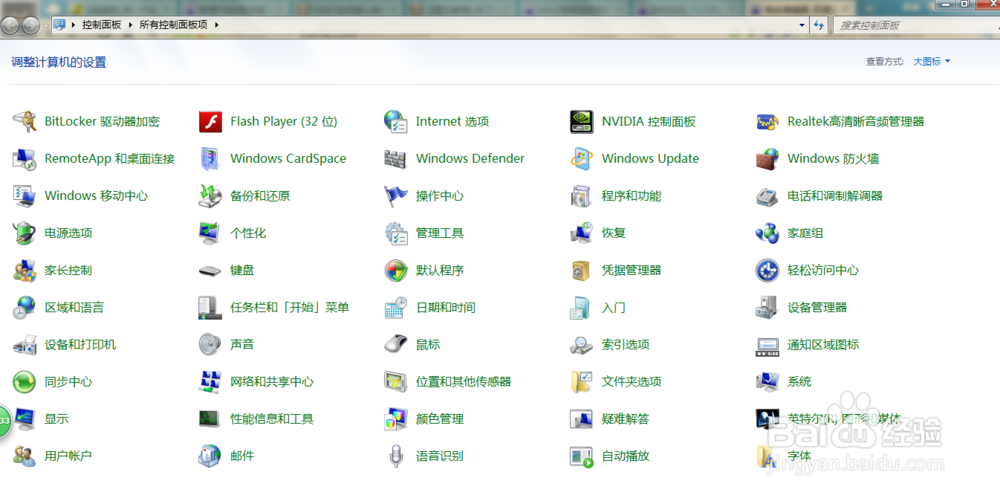
Task: Open 入门 link
Action: [x=614, y=307]
